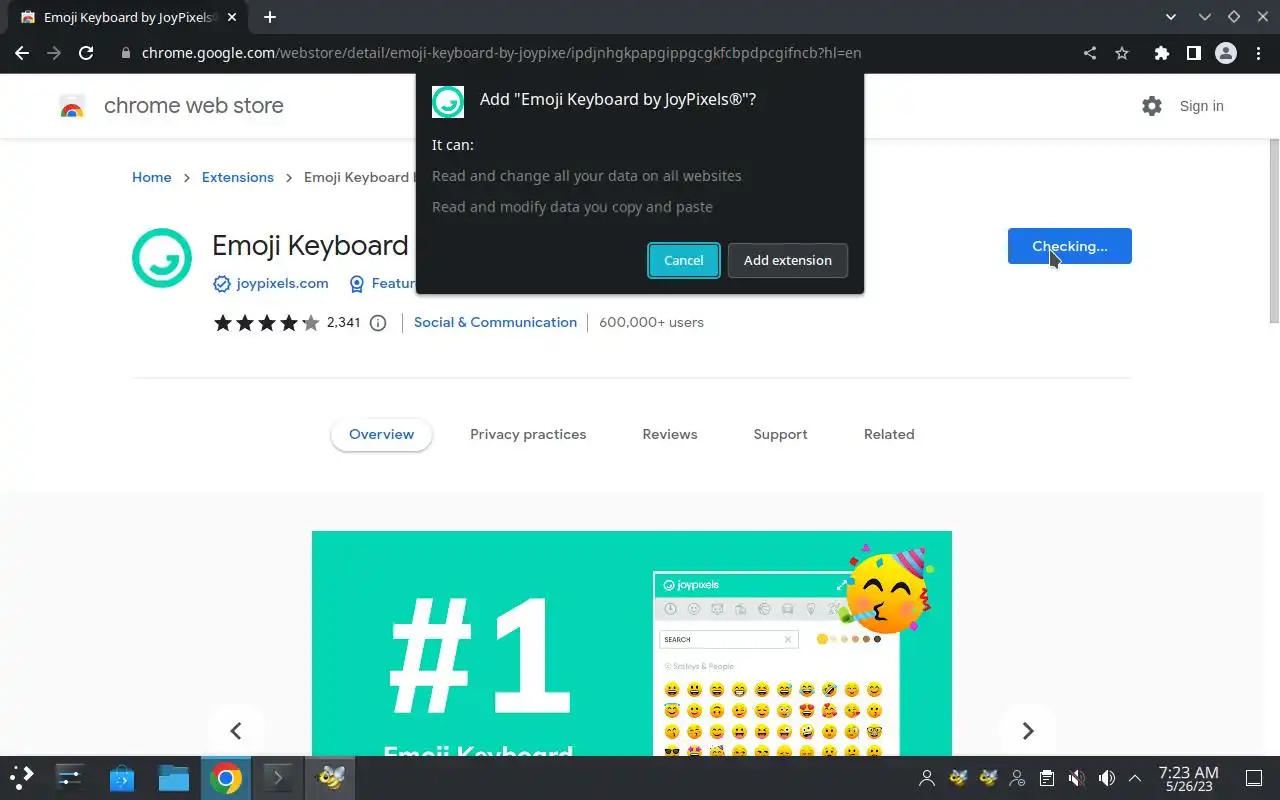Click the address bar URL

click(501, 53)
